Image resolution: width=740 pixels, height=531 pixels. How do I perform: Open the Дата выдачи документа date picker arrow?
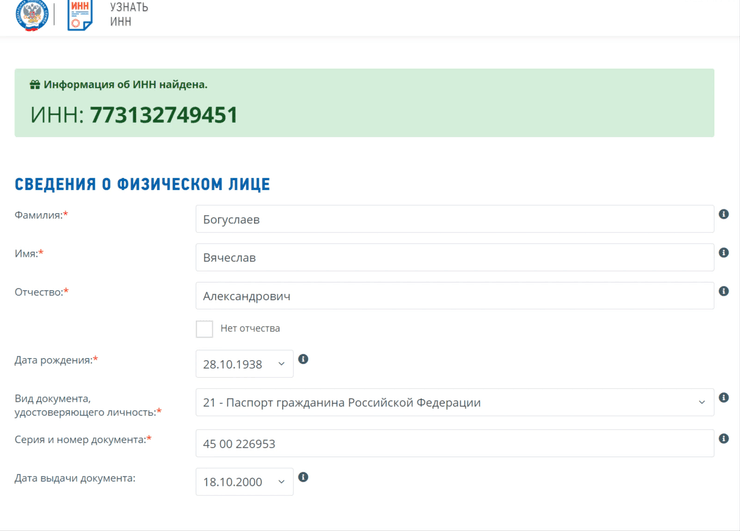281,482
